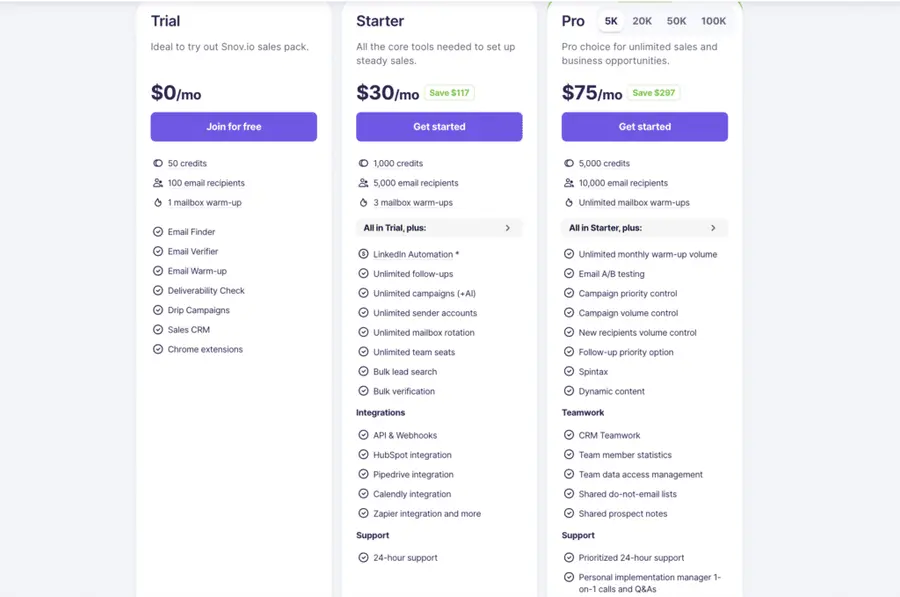Expand the All in Starter, plus section
The height and width of the screenshot is (597, 900).
pos(644,228)
